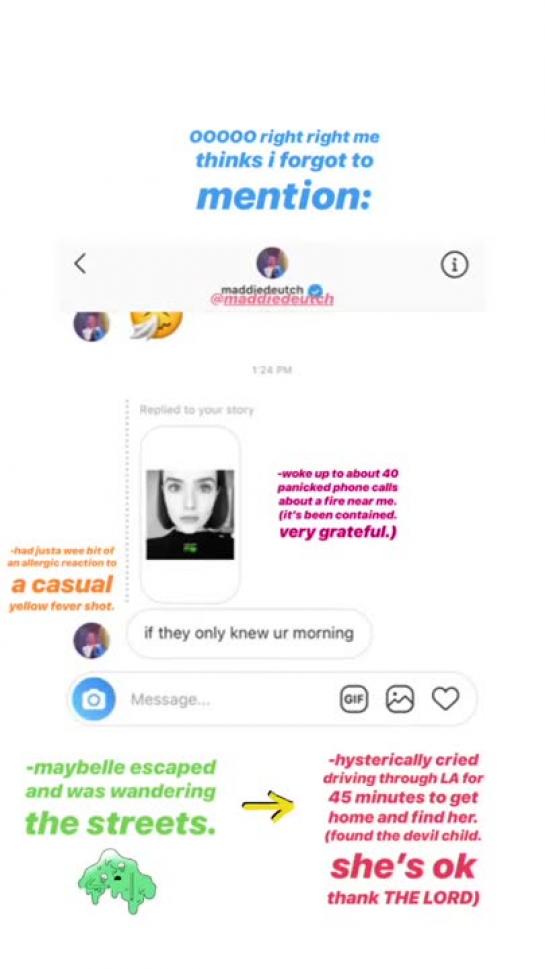Click the 1:24 PM timestamp

(272, 370)
